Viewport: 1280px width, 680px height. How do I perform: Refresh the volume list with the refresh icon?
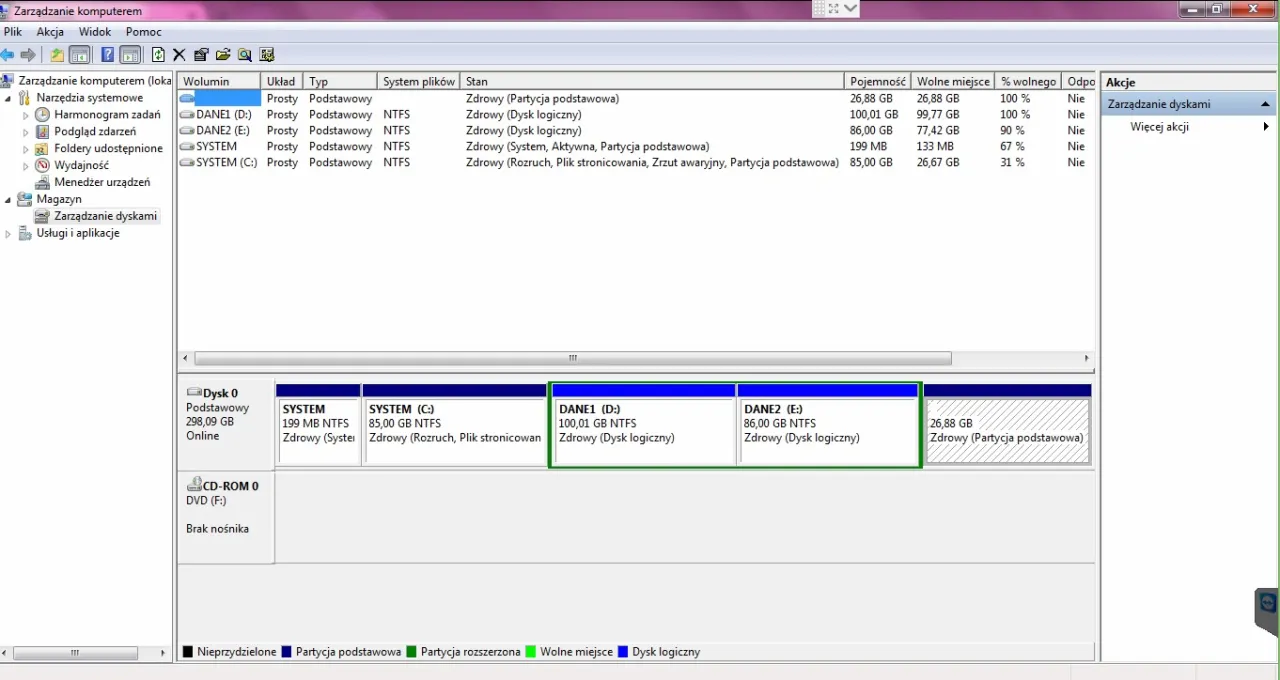pos(157,55)
